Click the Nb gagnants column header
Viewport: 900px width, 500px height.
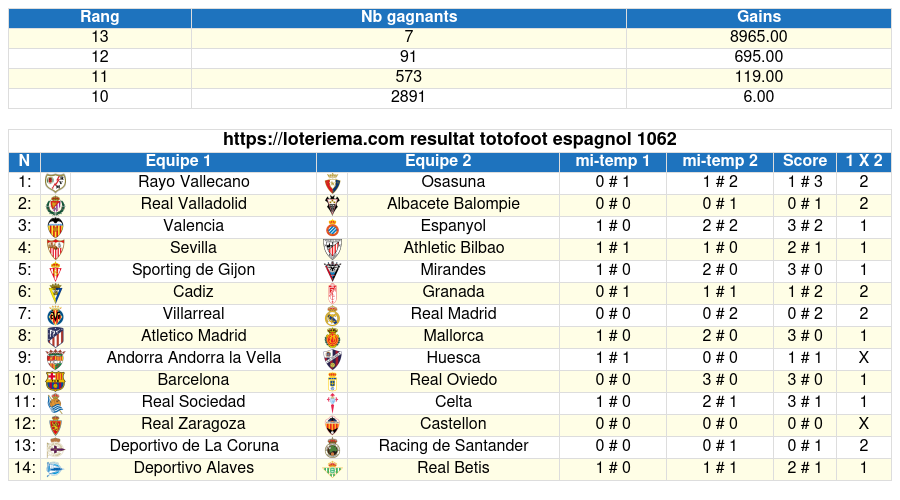[x=409, y=17]
